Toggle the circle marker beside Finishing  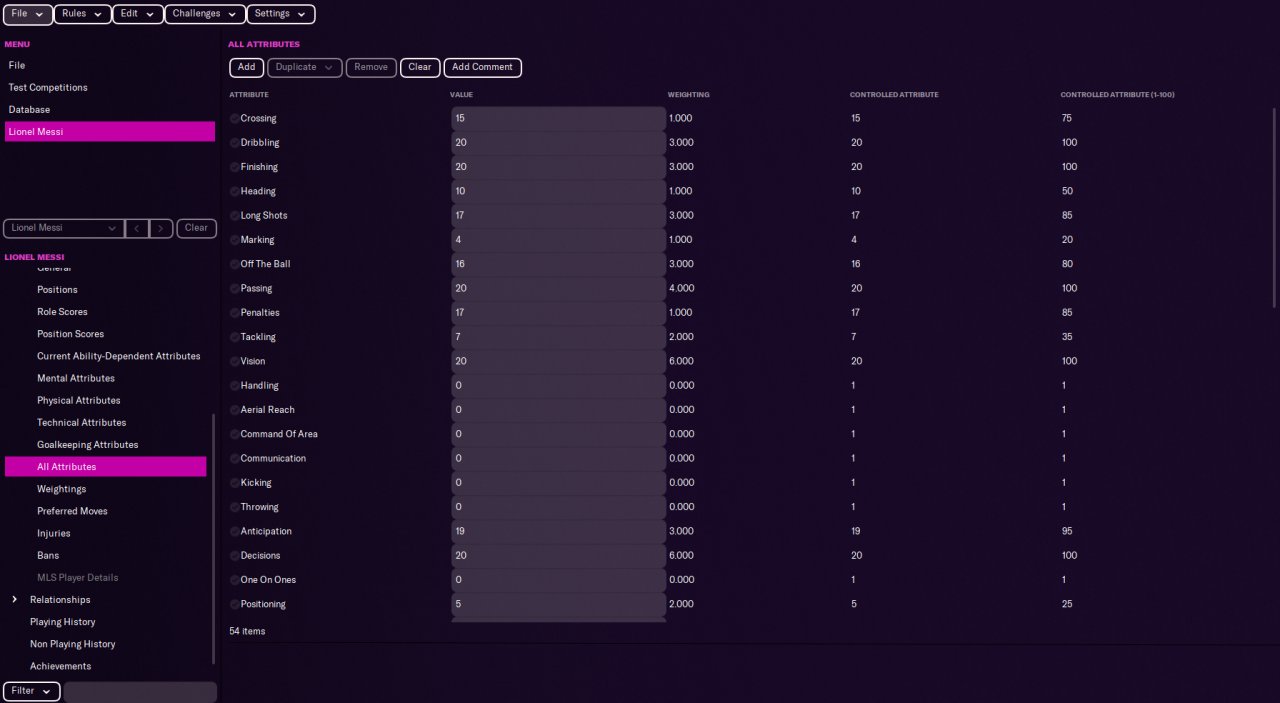(235, 167)
